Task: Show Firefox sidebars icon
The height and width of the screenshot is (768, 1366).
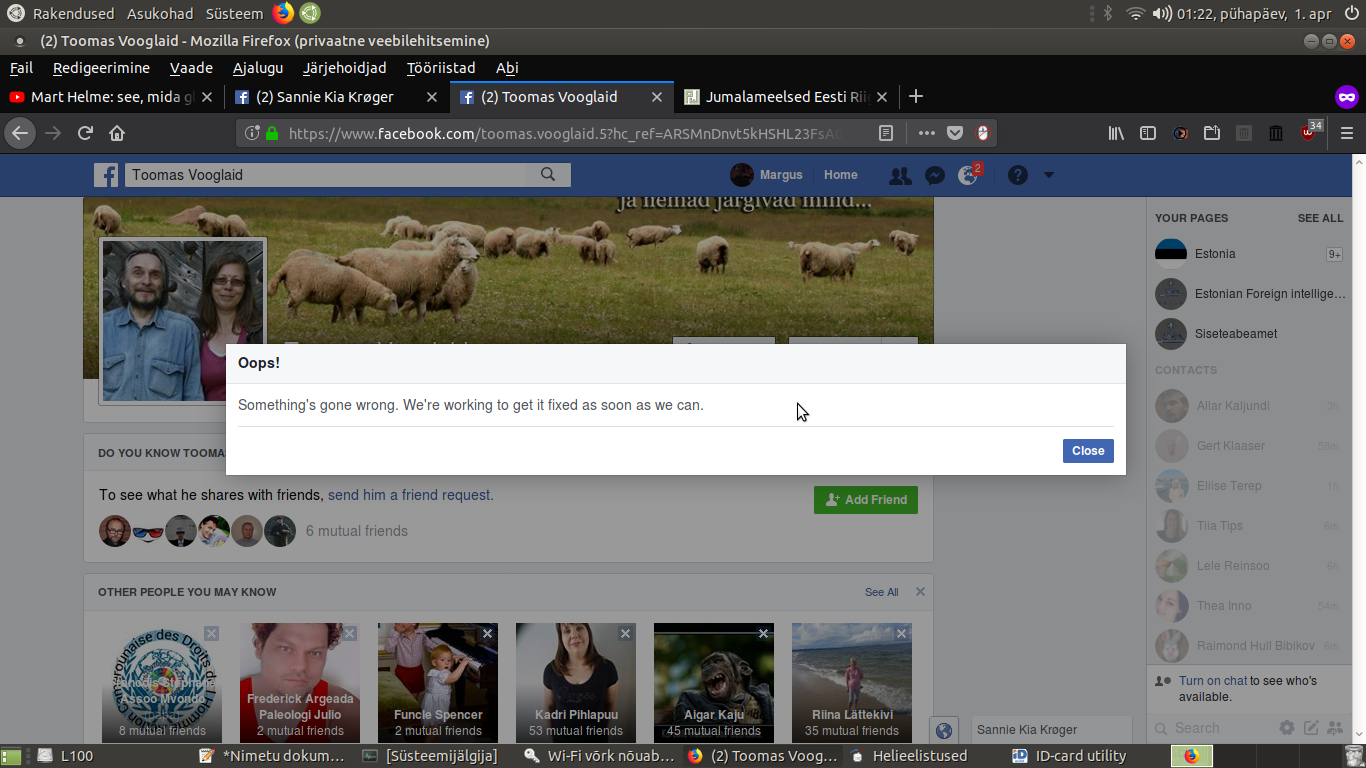Action: click(1148, 133)
